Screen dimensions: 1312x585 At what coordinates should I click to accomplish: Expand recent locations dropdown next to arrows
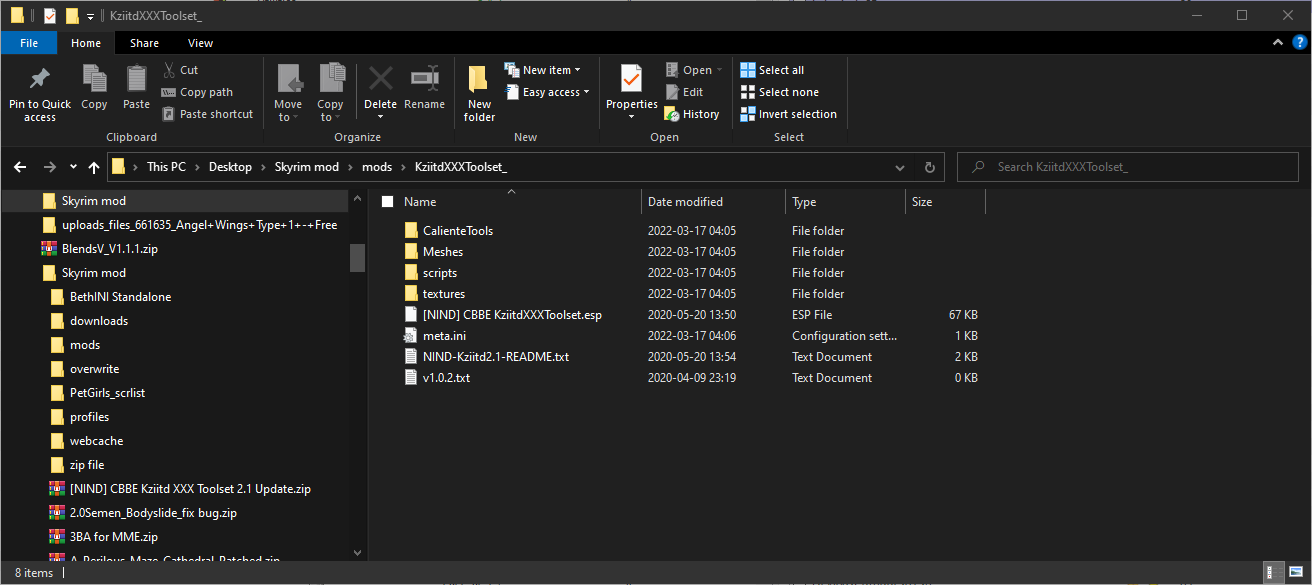[73, 167]
